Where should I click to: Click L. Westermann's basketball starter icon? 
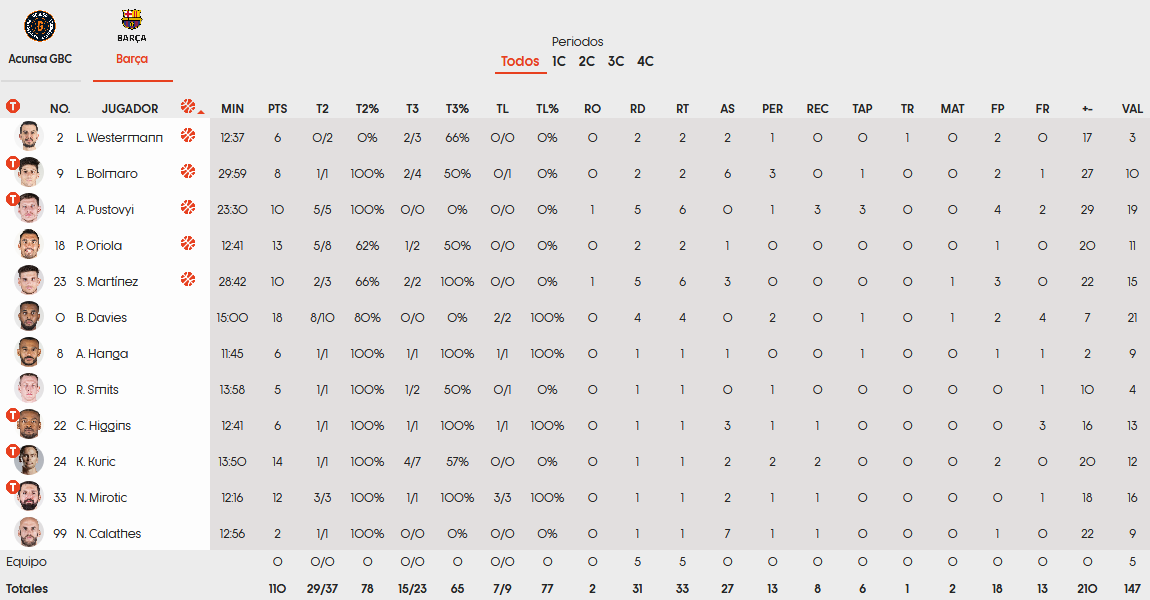188,135
